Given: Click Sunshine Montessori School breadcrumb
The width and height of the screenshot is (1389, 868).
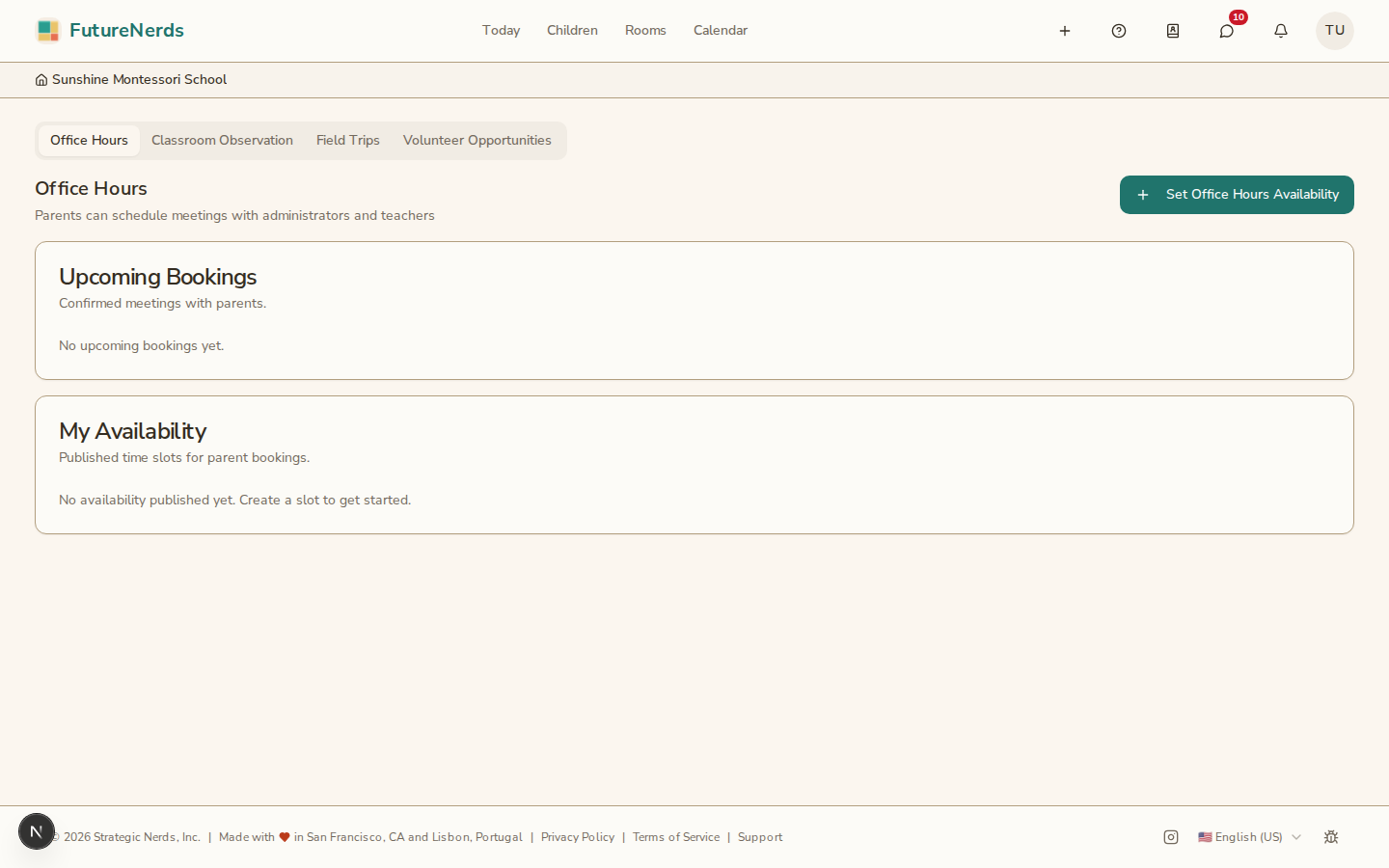Looking at the screenshot, I should (x=139, y=80).
